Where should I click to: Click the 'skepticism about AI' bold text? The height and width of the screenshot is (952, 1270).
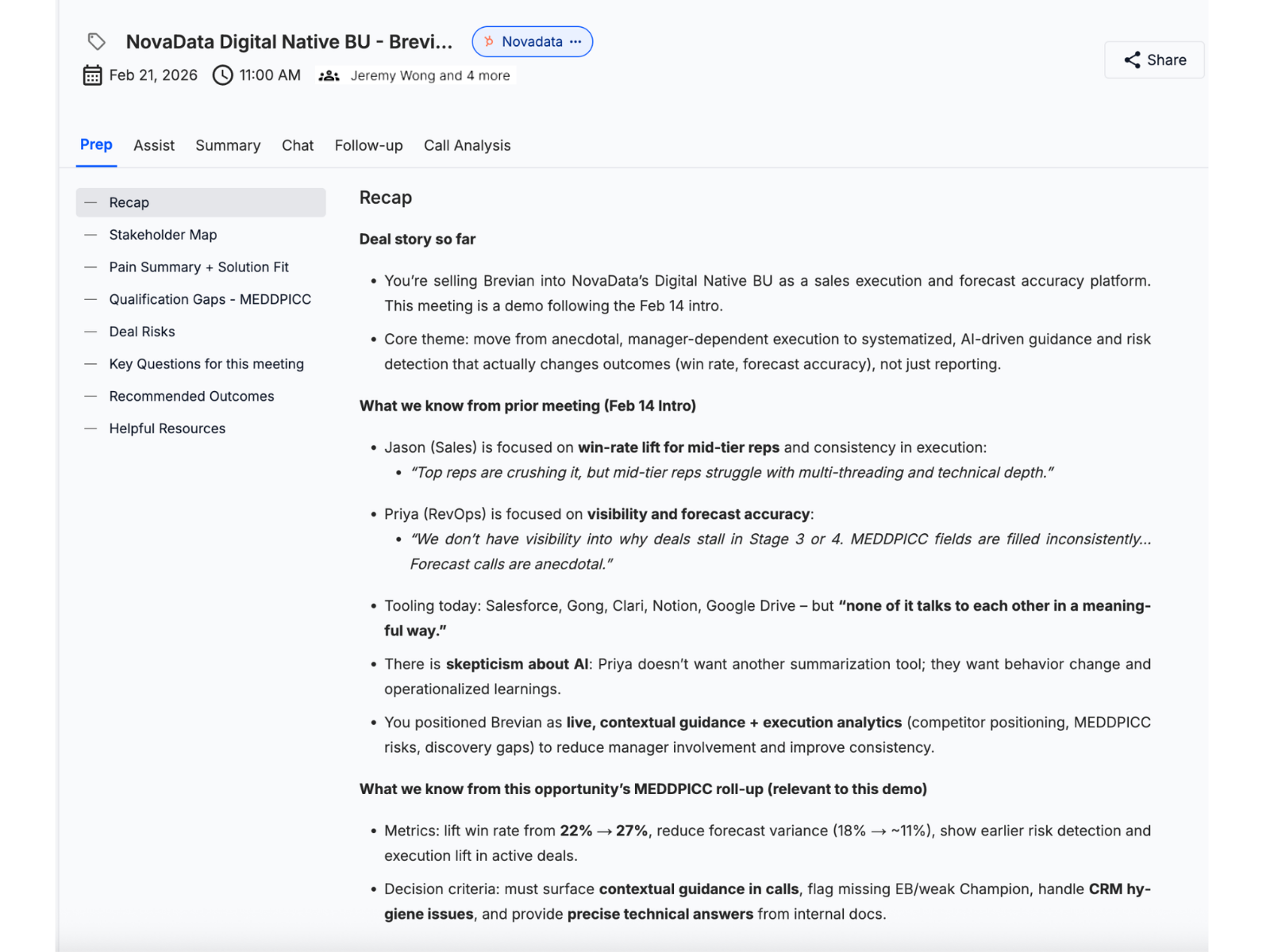518,664
